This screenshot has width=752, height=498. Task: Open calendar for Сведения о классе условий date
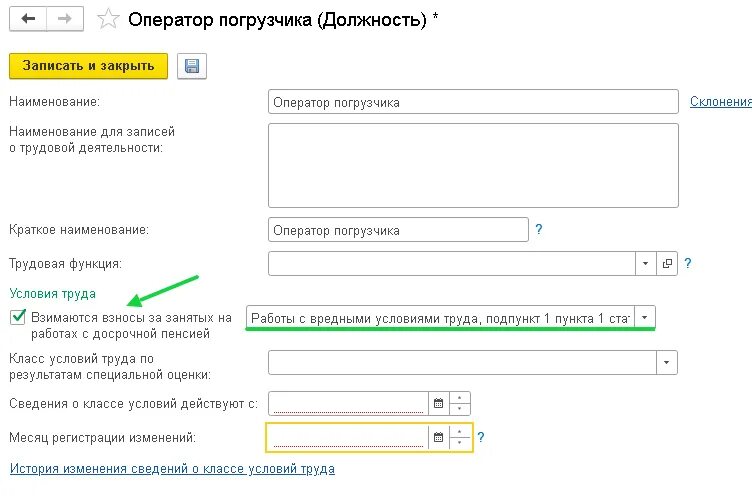[x=438, y=404]
